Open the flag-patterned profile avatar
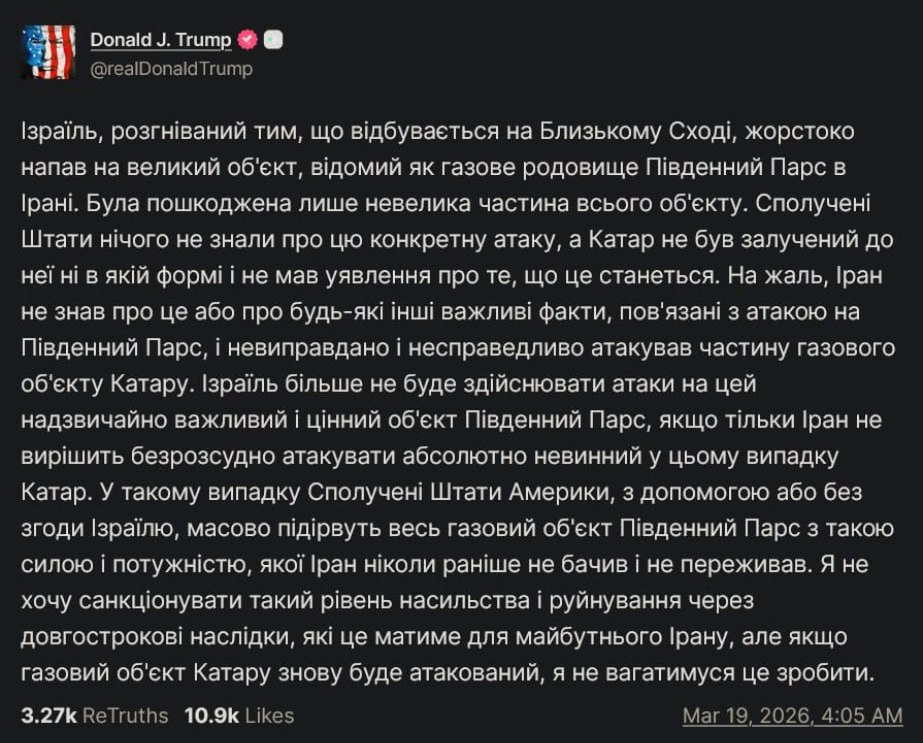The height and width of the screenshot is (743, 923). point(47,53)
